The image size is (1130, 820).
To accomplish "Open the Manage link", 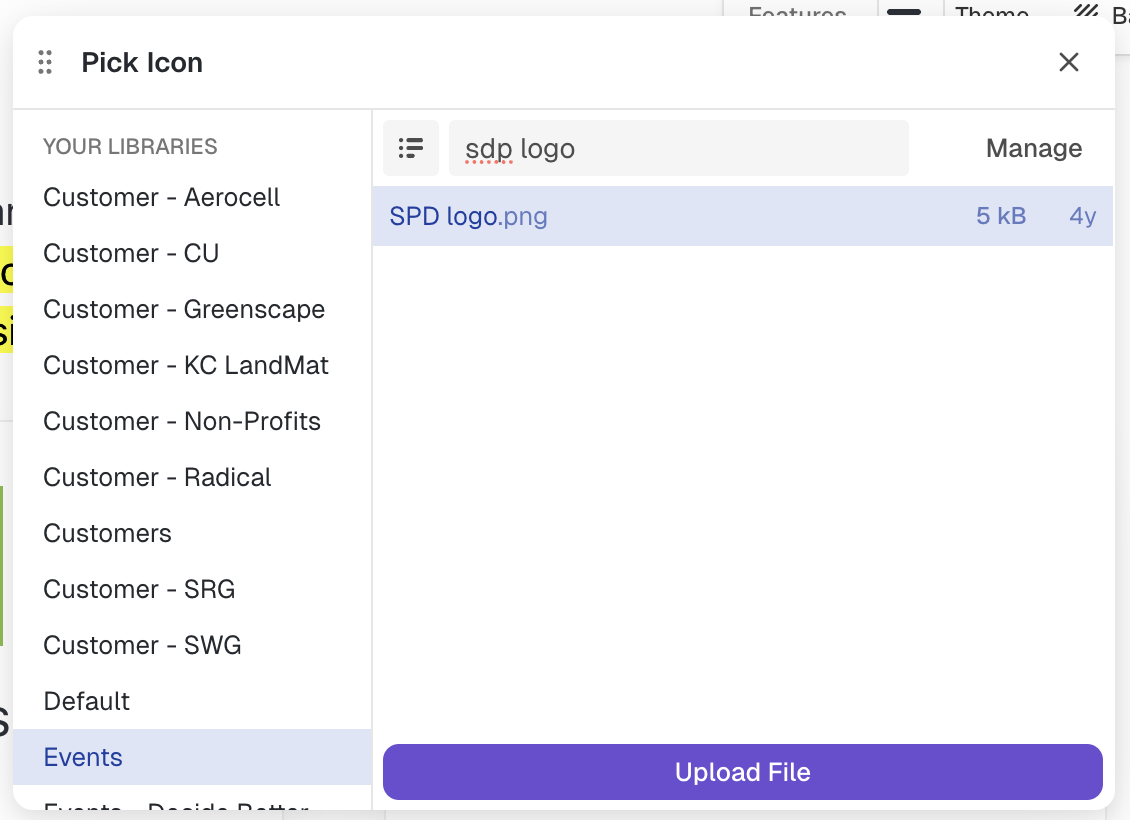I will pyautogui.click(x=1033, y=148).
